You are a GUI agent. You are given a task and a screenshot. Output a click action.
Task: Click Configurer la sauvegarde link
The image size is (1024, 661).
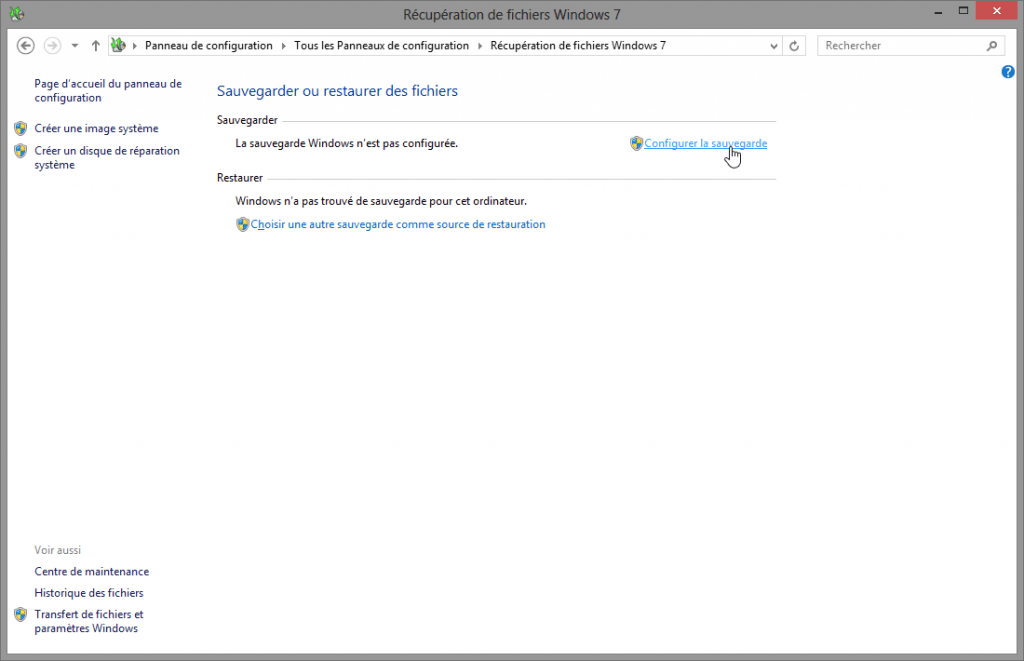pos(705,144)
